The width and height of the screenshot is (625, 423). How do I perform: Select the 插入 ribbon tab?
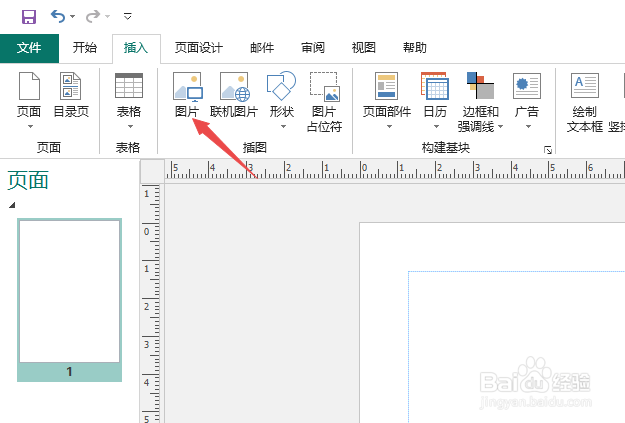[x=136, y=48]
